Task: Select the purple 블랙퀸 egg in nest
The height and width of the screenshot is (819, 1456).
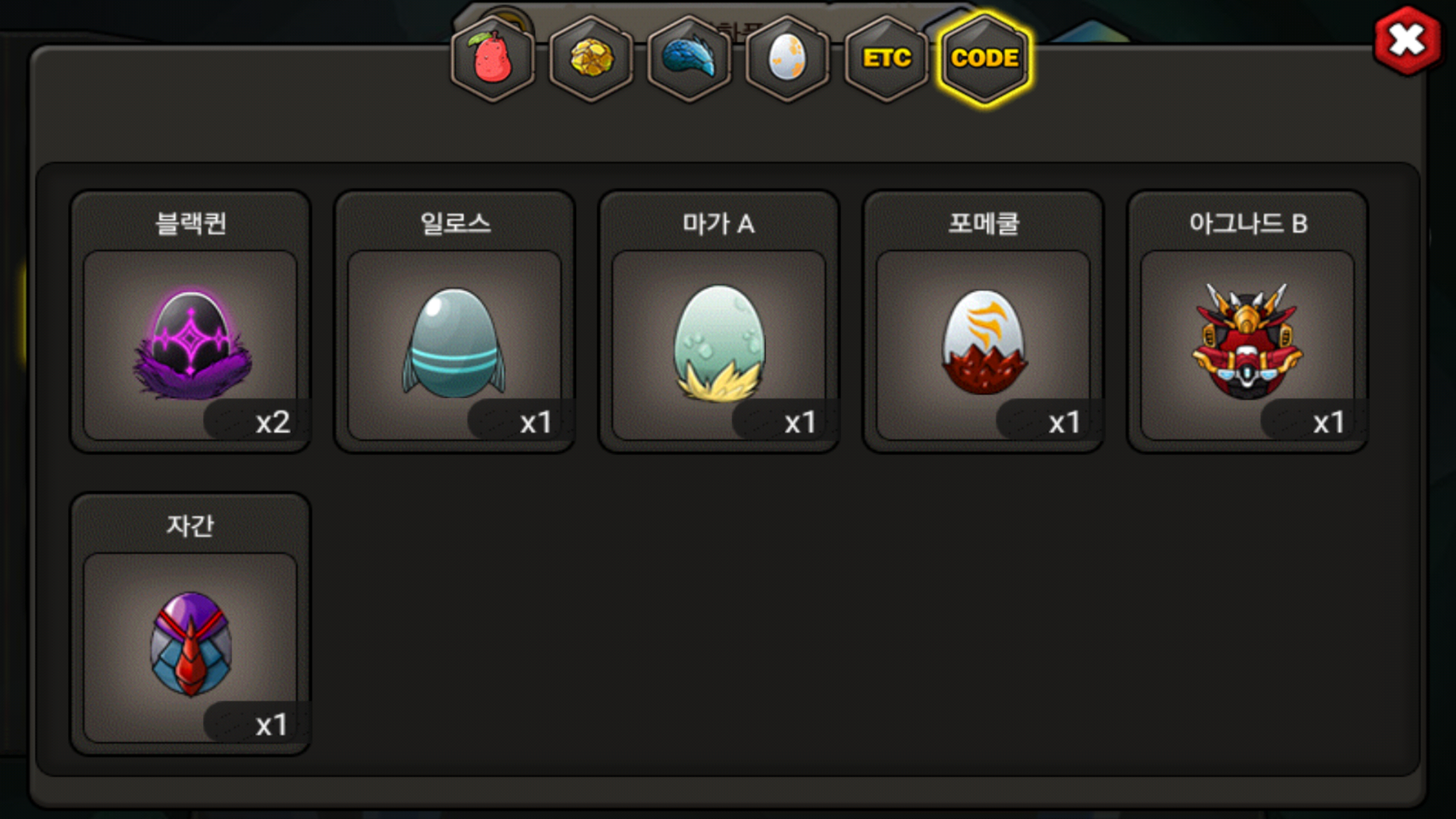Action: coord(192,345)
